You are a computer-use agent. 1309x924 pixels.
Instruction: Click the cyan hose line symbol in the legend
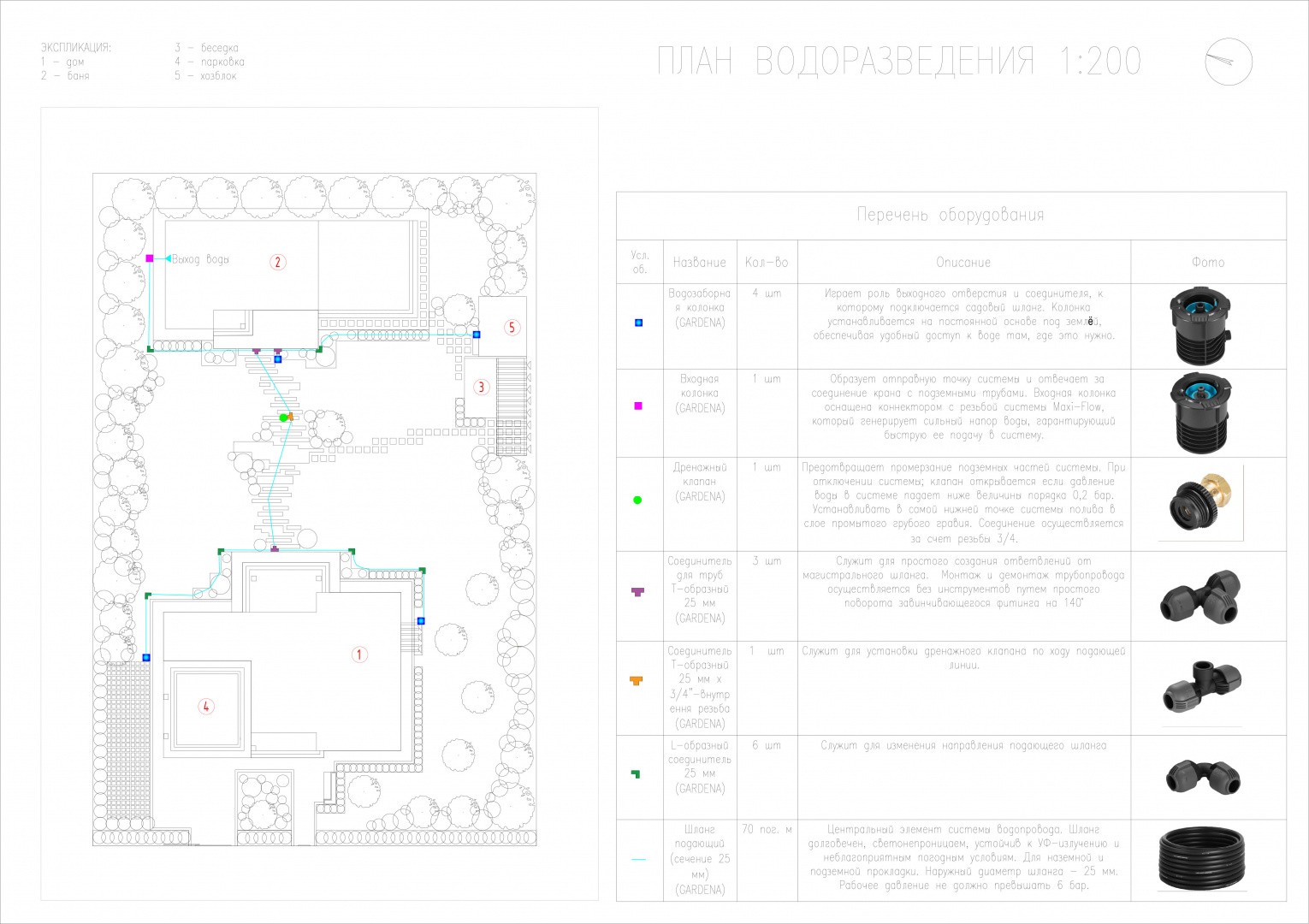click(x=638, y=859)
